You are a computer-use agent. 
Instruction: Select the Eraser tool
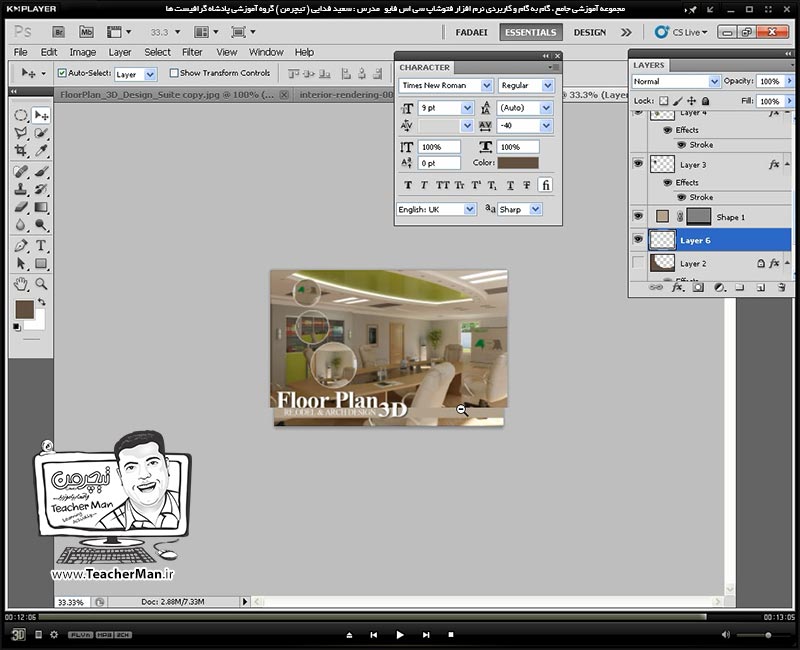(x=21, y=207)
